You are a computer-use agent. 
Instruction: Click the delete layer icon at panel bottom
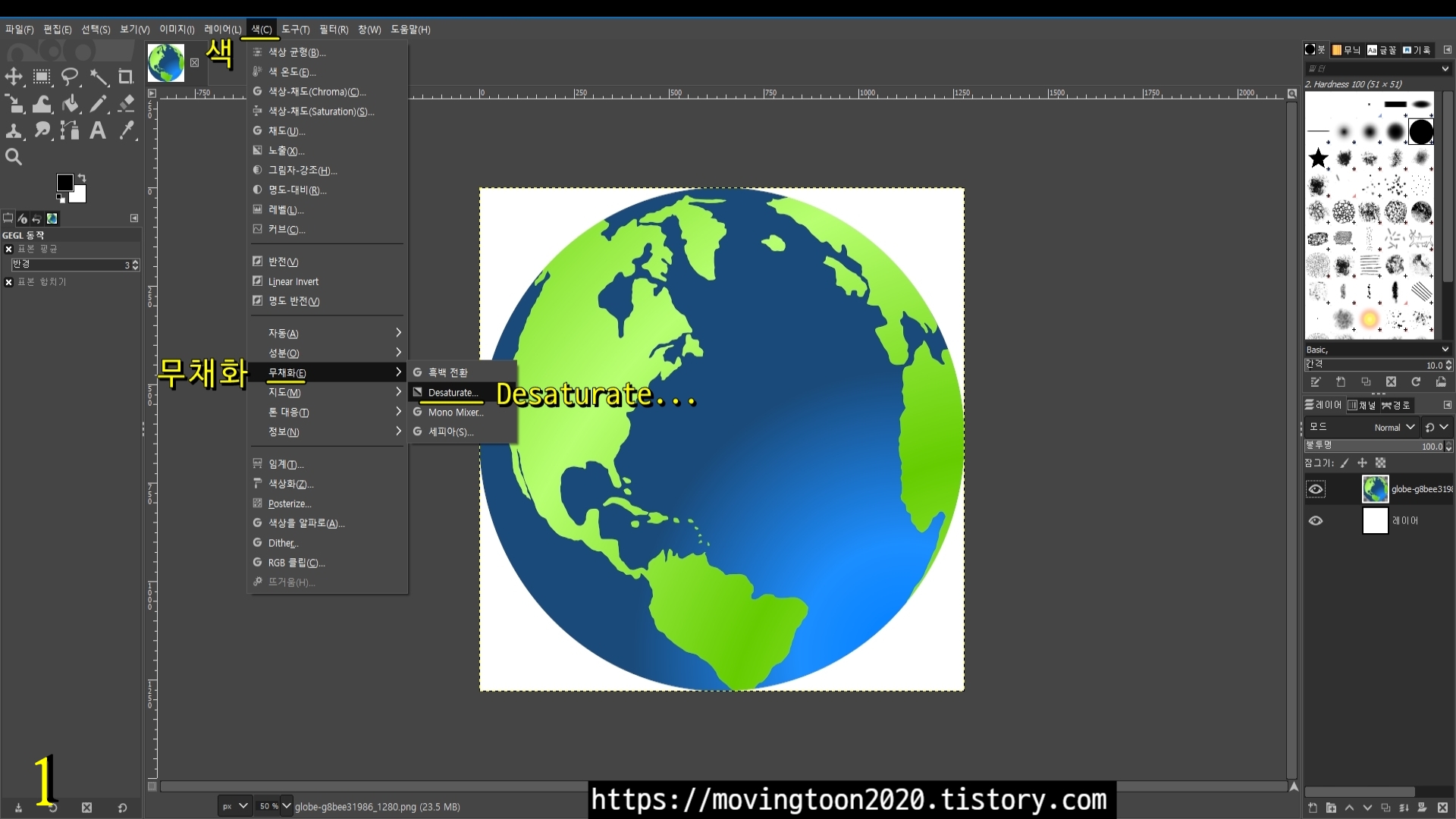pyautogui.click(x=1442, y=808)
